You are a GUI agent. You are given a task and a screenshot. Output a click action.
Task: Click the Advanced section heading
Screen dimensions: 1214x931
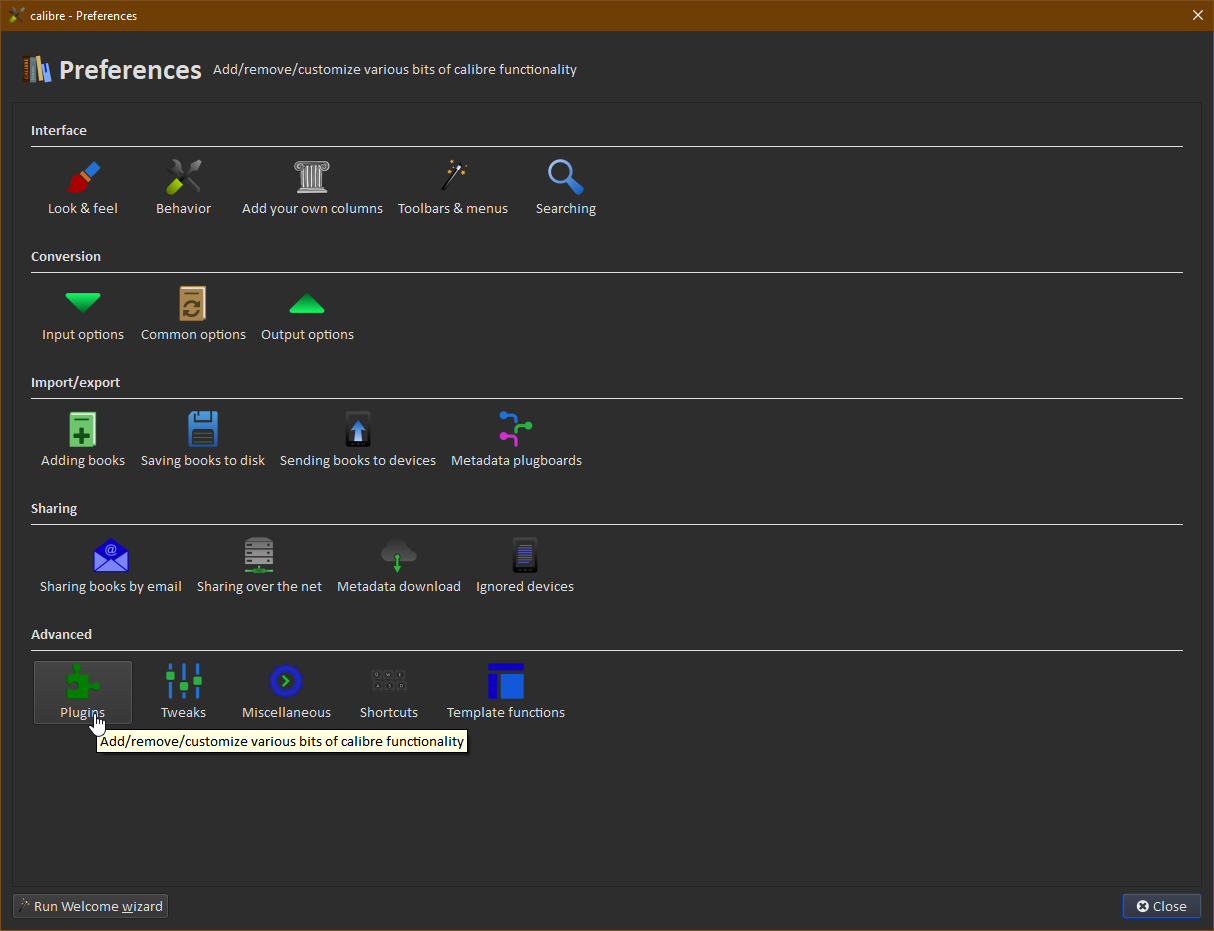coord(61,635)
